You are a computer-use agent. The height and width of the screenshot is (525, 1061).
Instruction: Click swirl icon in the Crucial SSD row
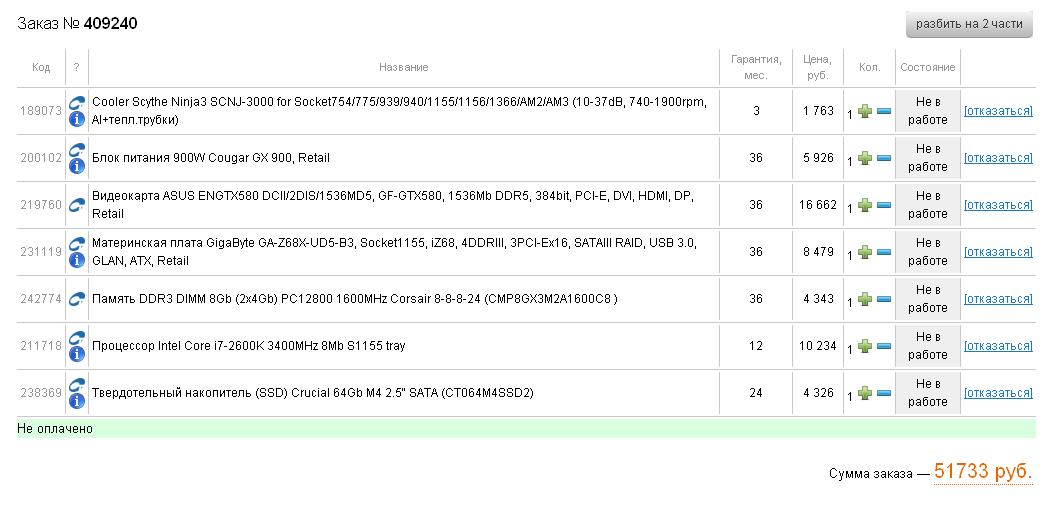pos(77,384)
